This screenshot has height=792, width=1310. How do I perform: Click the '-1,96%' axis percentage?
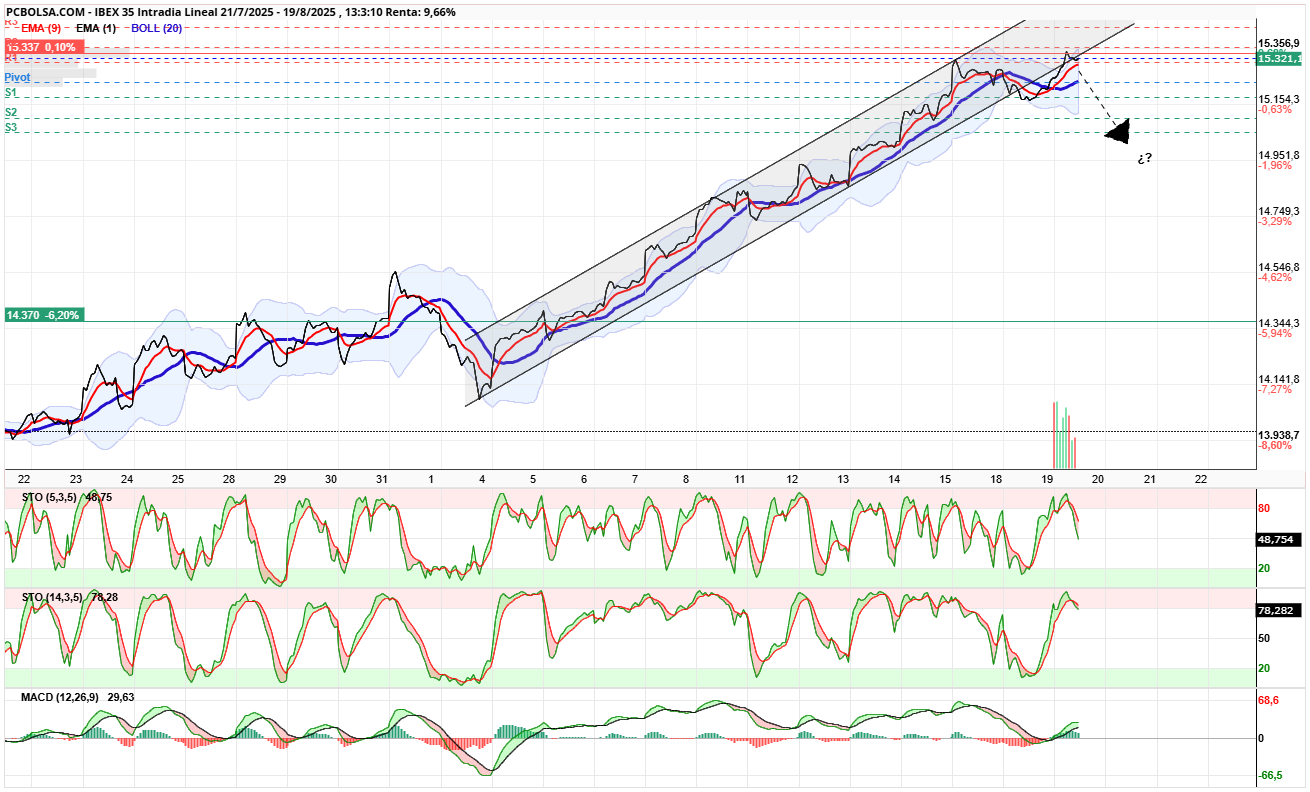pos(1274,165)
